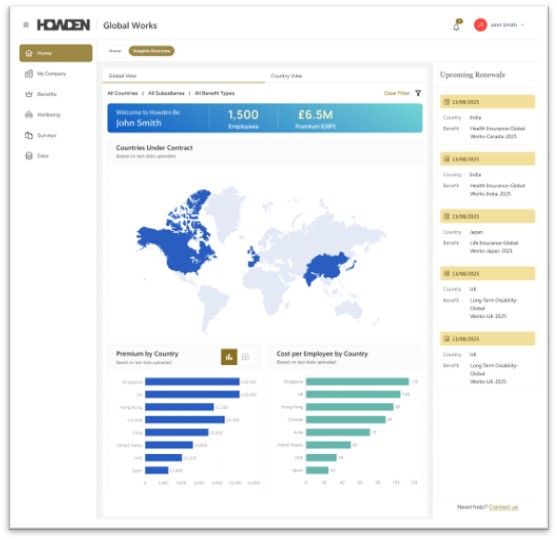This screenshot has width=557, height=540.
Task: Toggle Premium by Country bar chart view
Action: [x=229, y=357]
